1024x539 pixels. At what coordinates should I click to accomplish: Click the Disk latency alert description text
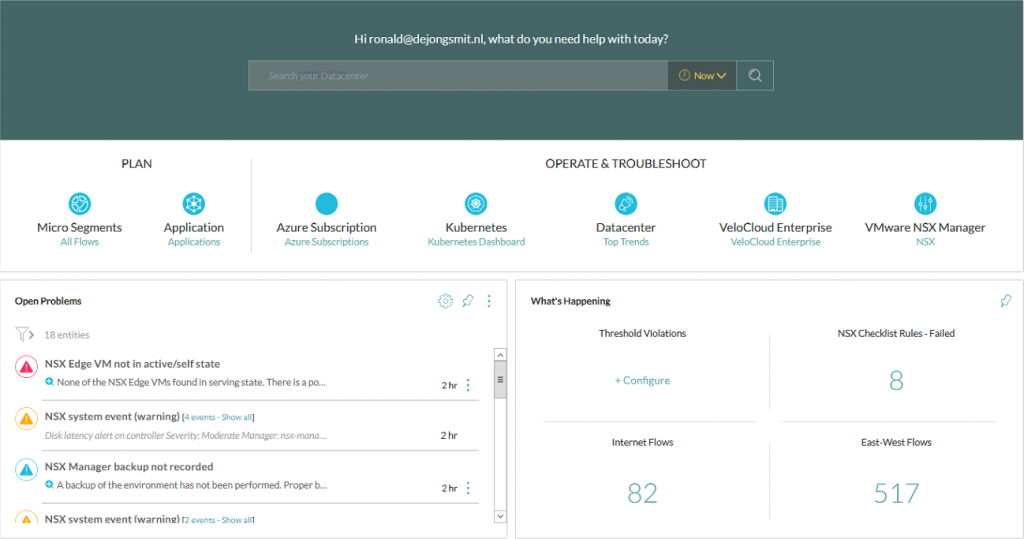(185, 435)
